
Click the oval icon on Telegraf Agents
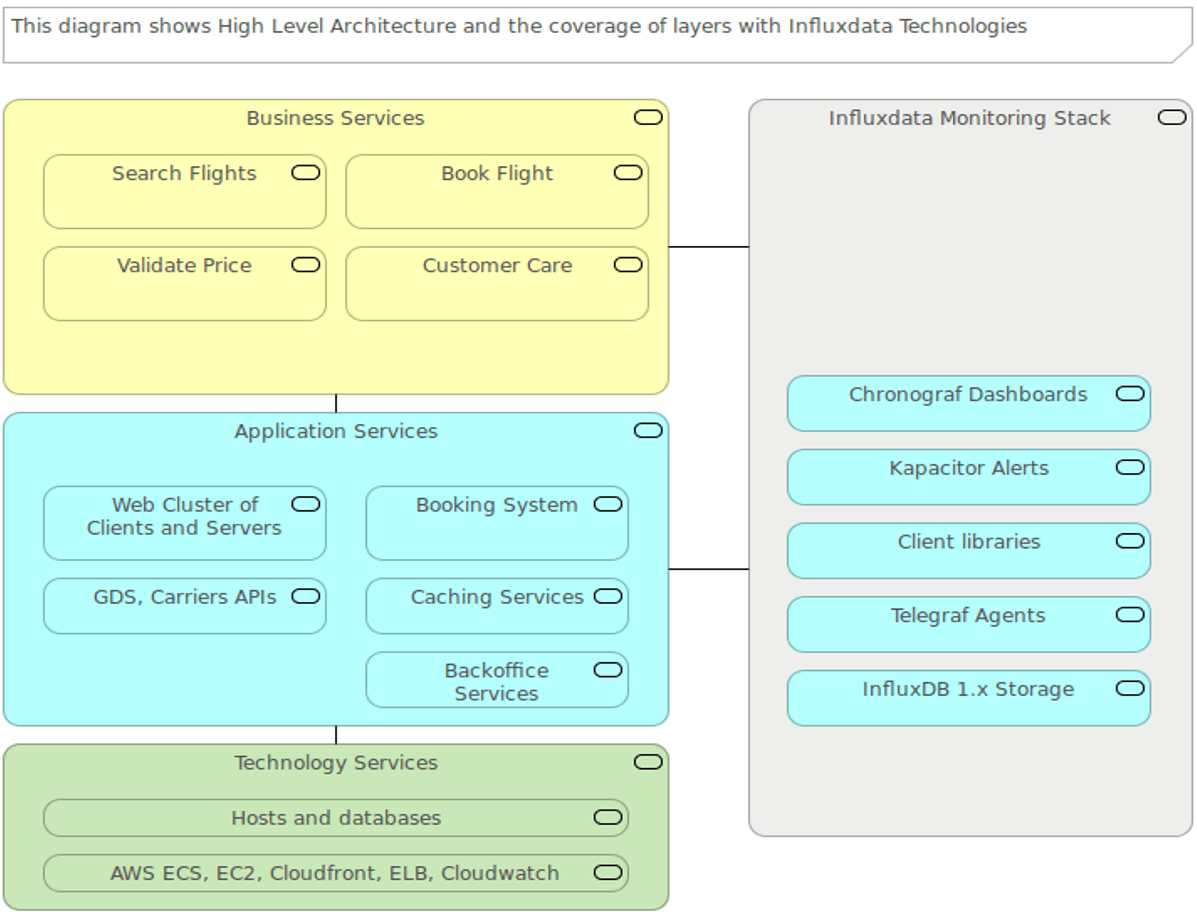(1131, 614)
